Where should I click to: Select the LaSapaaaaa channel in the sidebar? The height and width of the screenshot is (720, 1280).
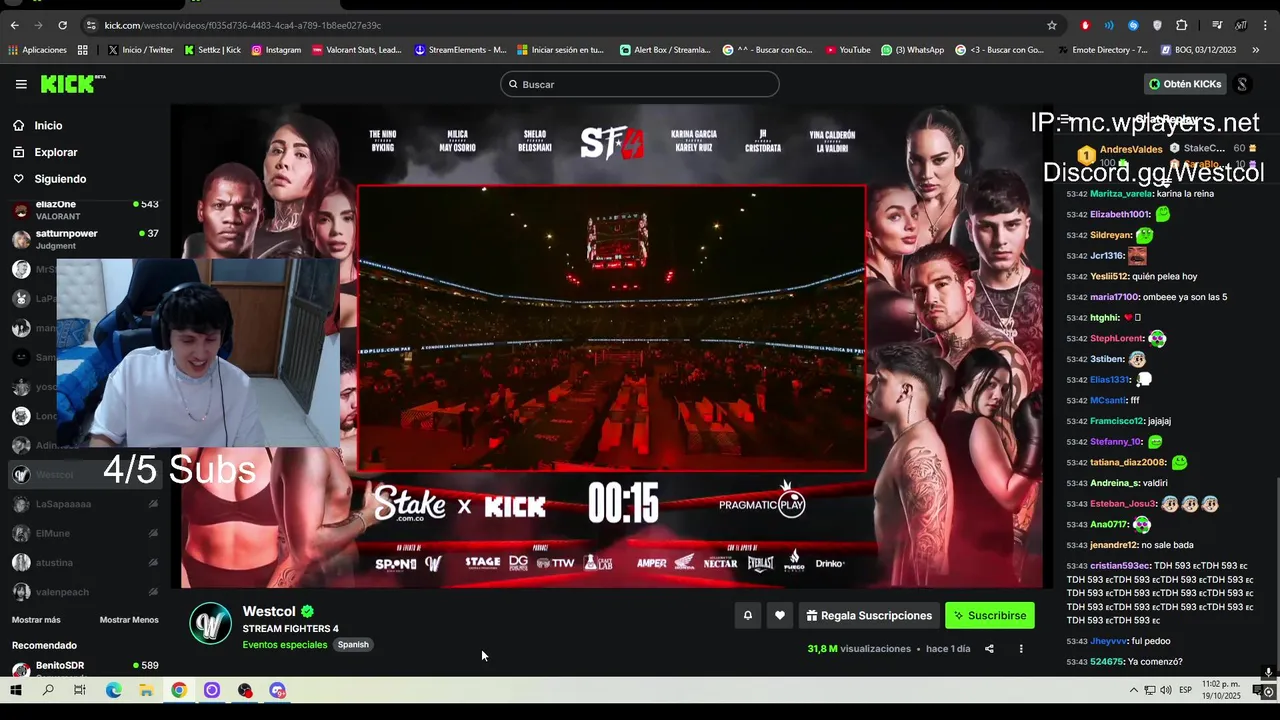(85, 504)
